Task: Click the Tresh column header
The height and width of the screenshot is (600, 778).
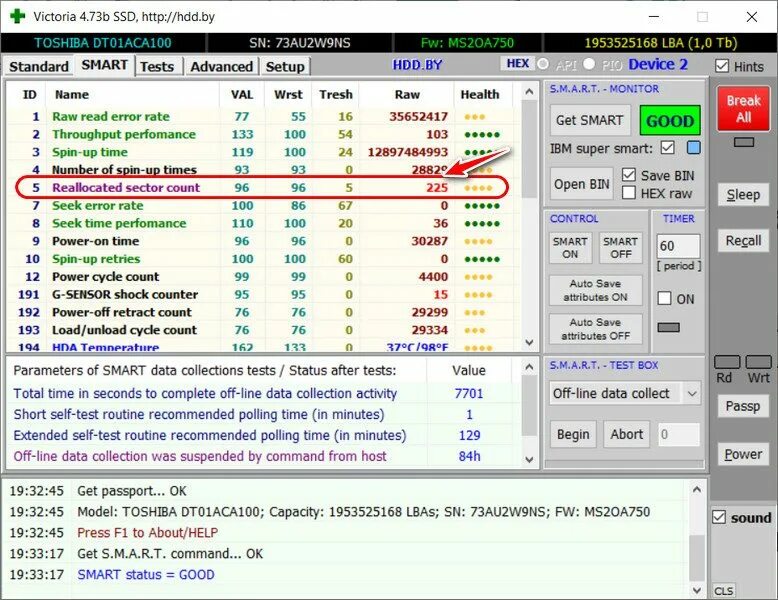Action: pyautogui.click(x=336, y=94)
